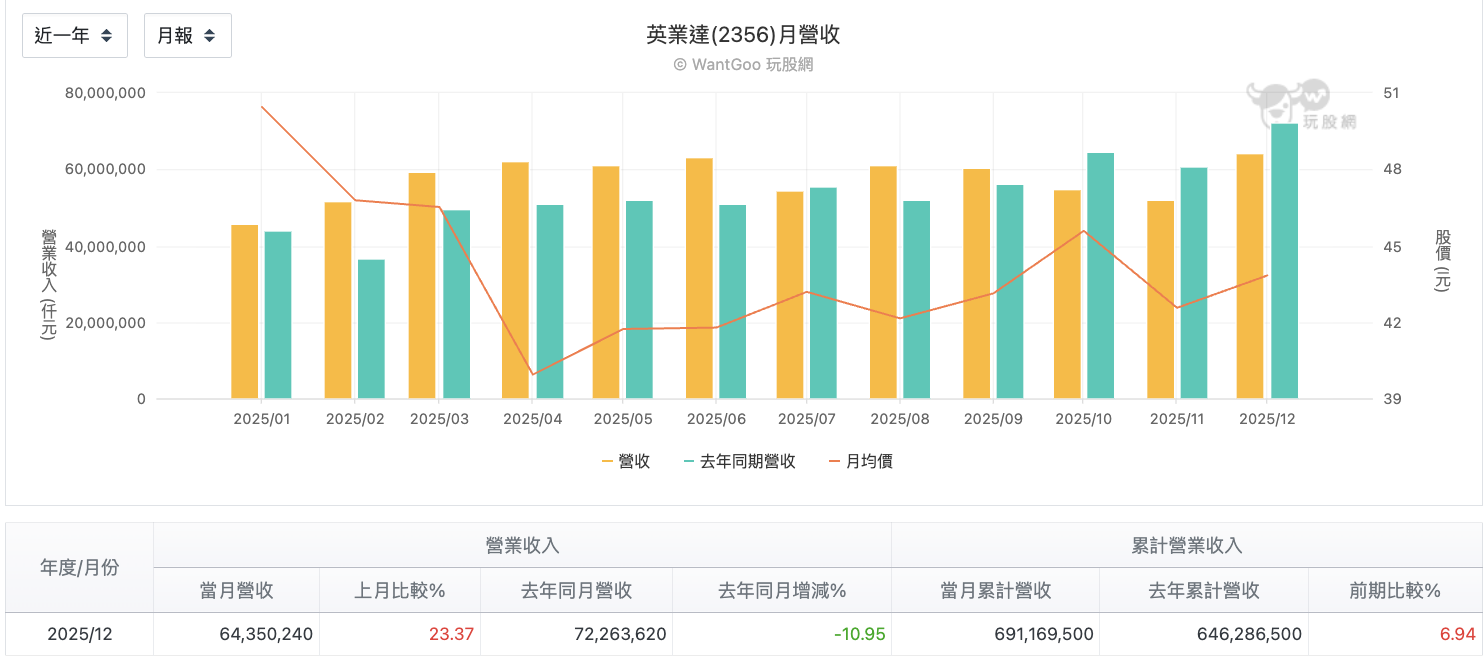Toggle the 去年同期營收 legend series

[739, 461]
